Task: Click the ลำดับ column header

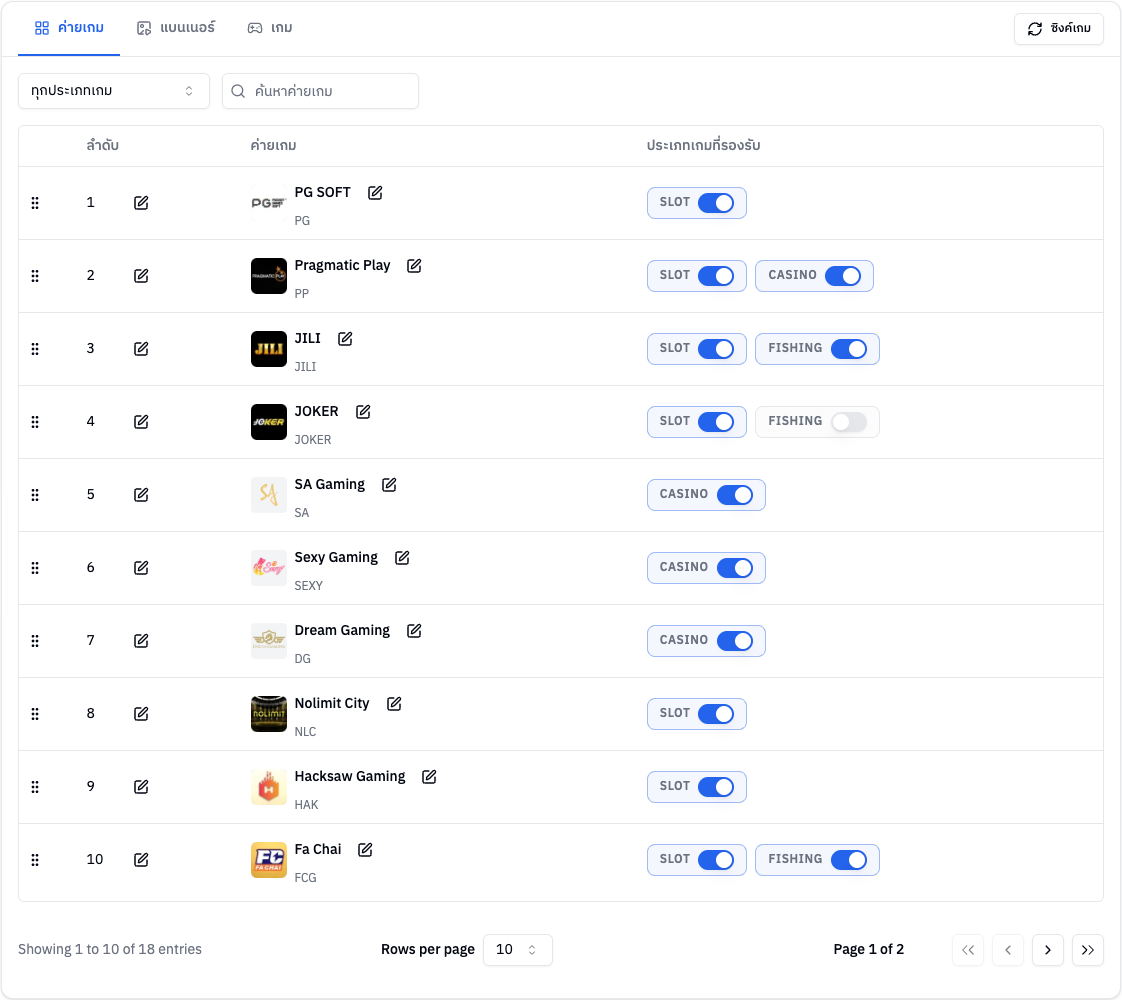Action: click(x=102, y=145)
